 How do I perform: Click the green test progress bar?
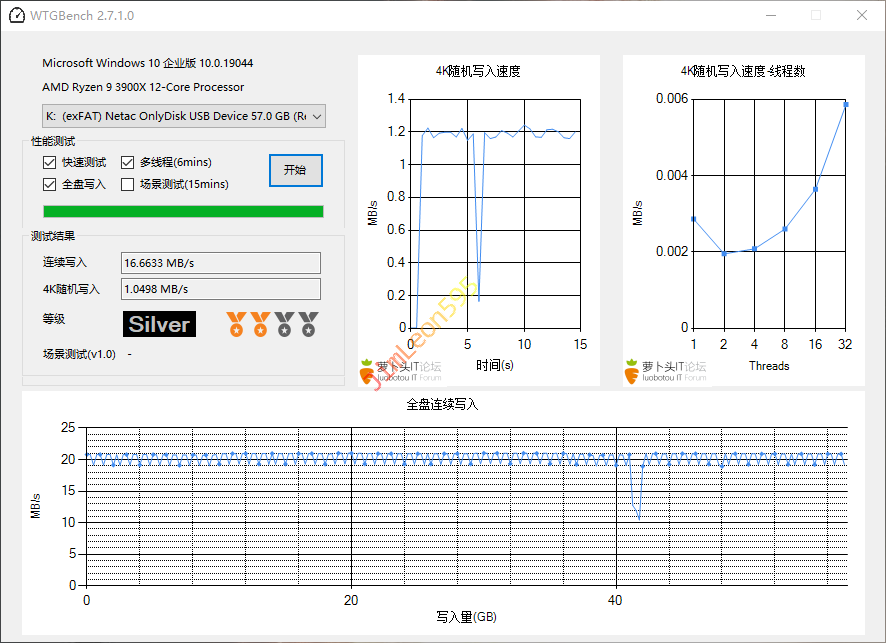(183, 211)
